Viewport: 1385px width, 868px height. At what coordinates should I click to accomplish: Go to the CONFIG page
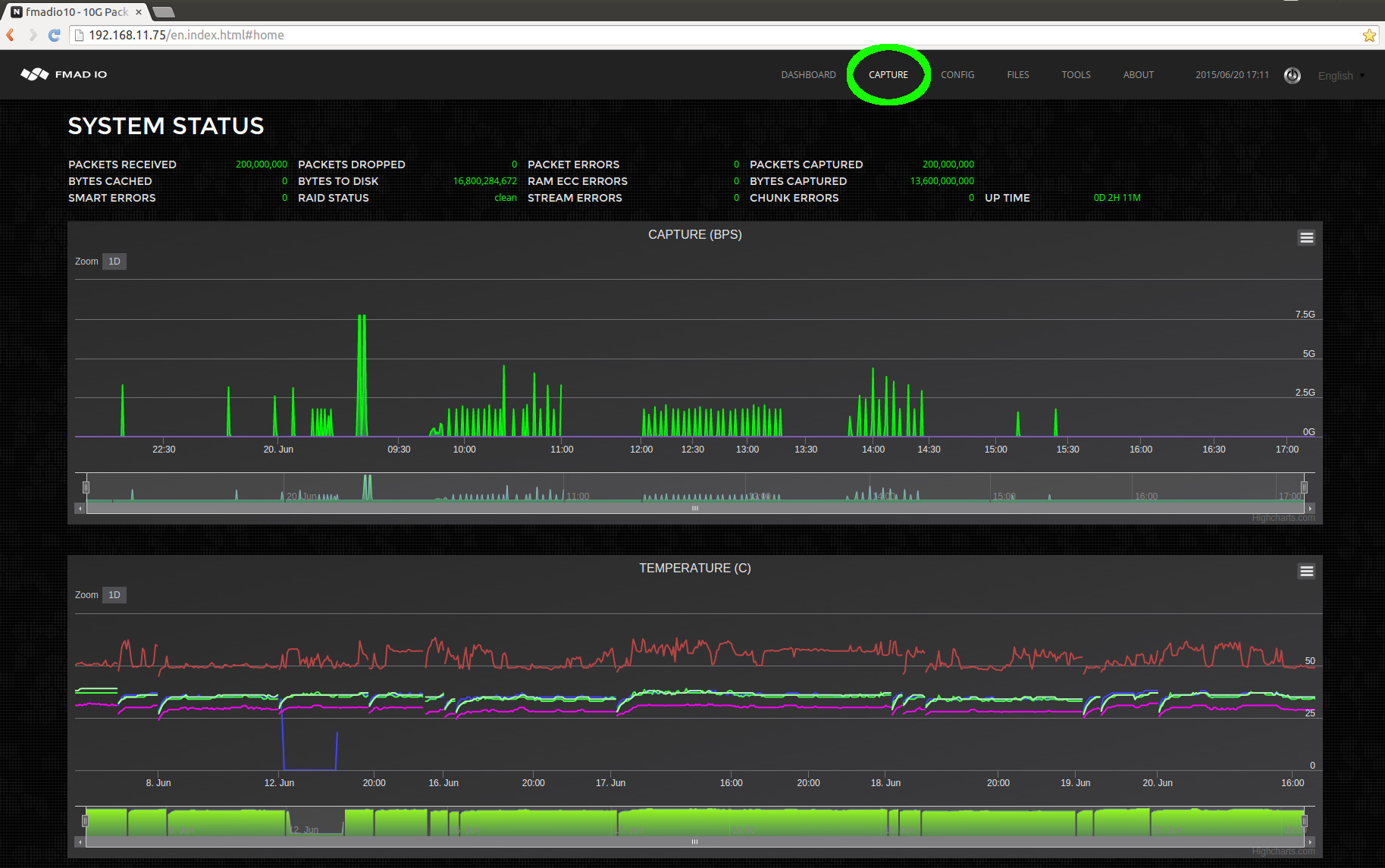pos(957,75)
